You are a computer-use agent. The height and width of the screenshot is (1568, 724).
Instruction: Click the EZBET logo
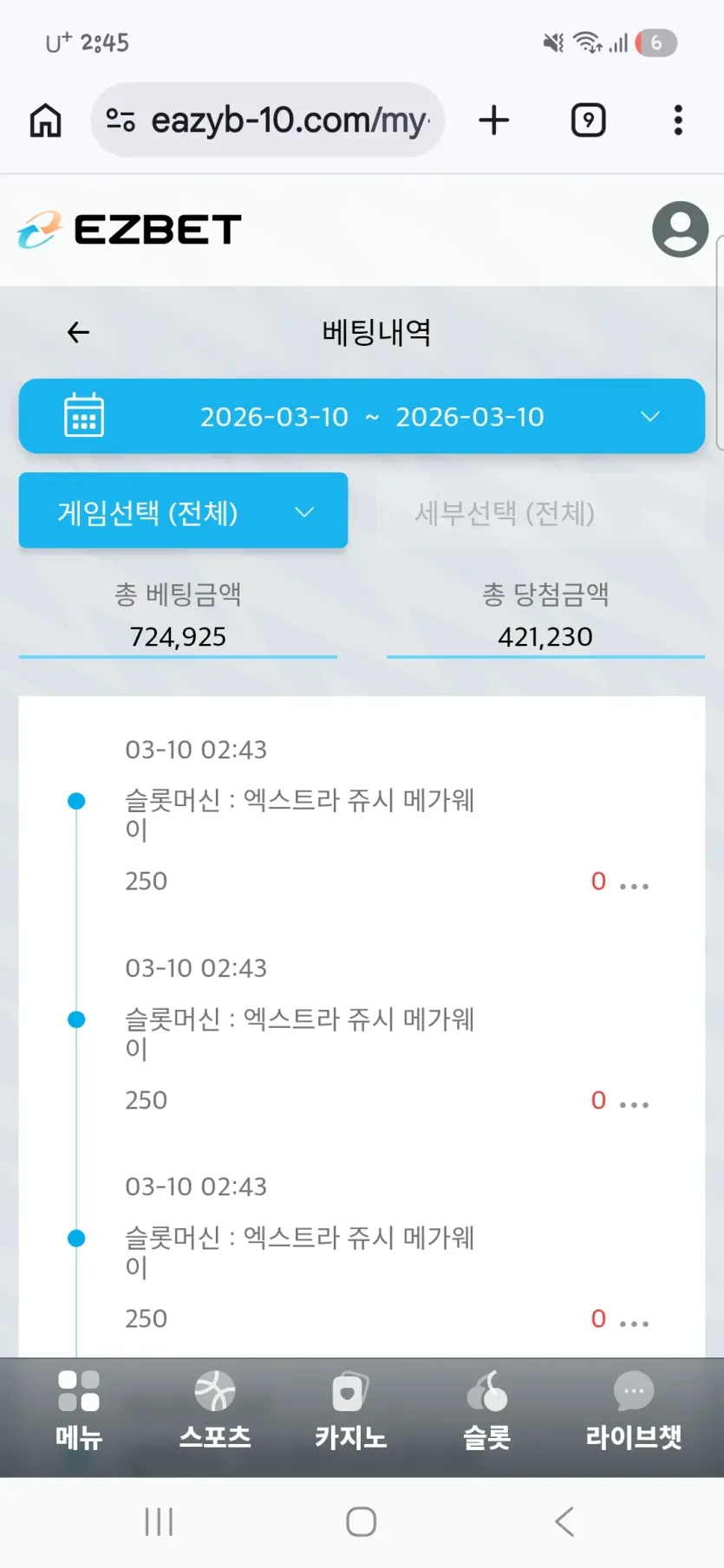130,230
